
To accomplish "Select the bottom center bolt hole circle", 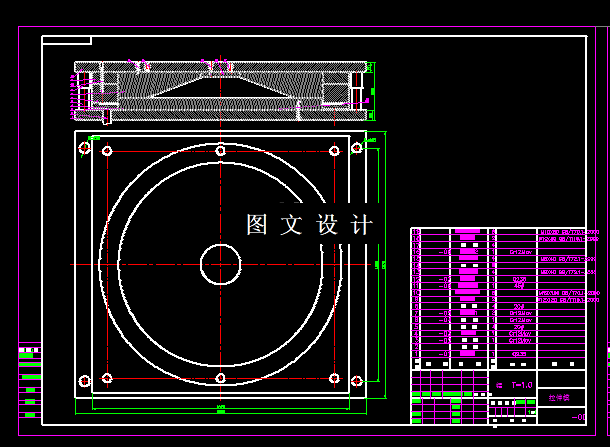I will pyautogui.click(x=221, y=378).
